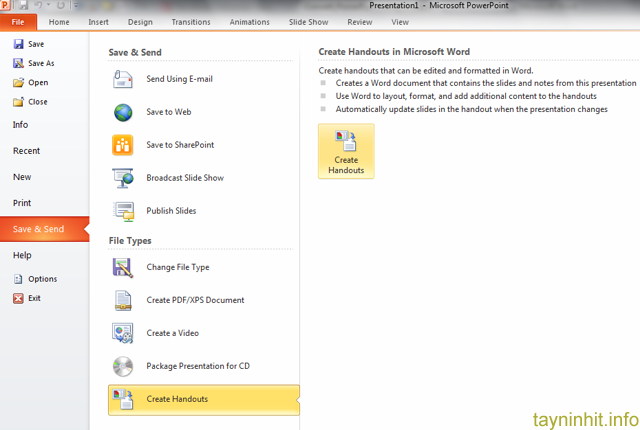640x430 pixels.
Task: Click Save As in backstage menu
Action: point(40,63)
